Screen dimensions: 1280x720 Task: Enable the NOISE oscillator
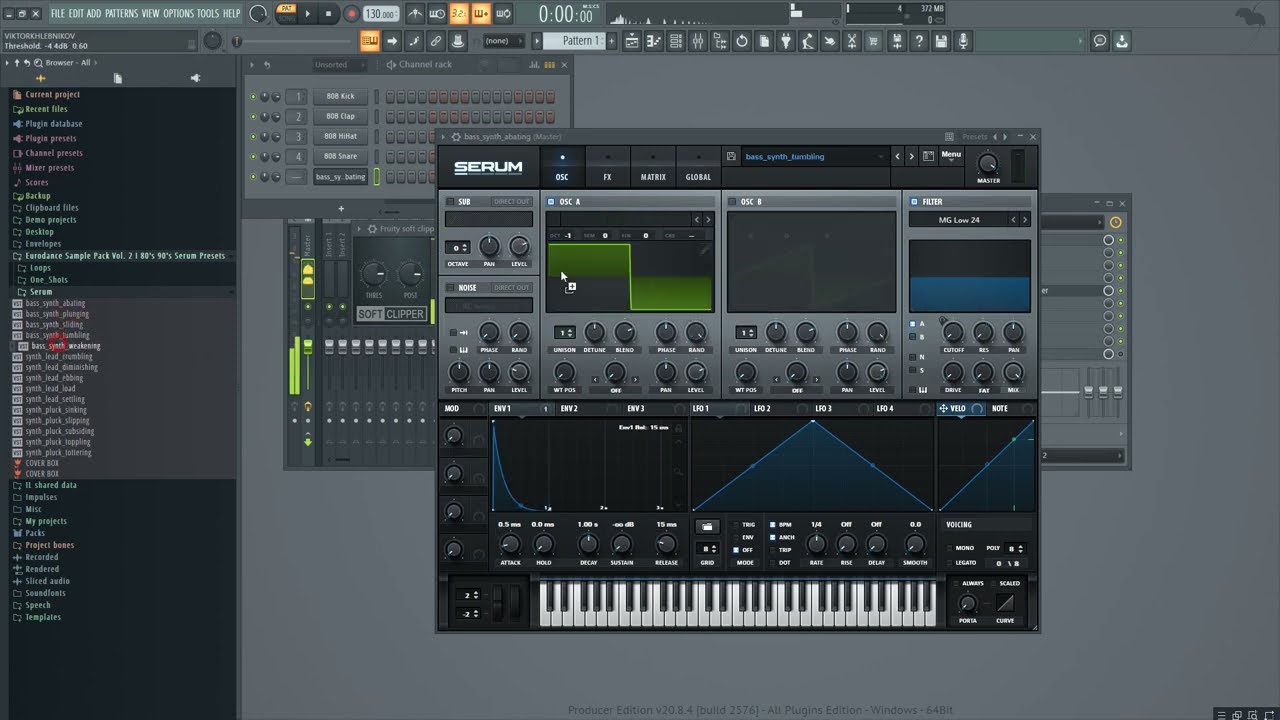click(x=450, y=288)
